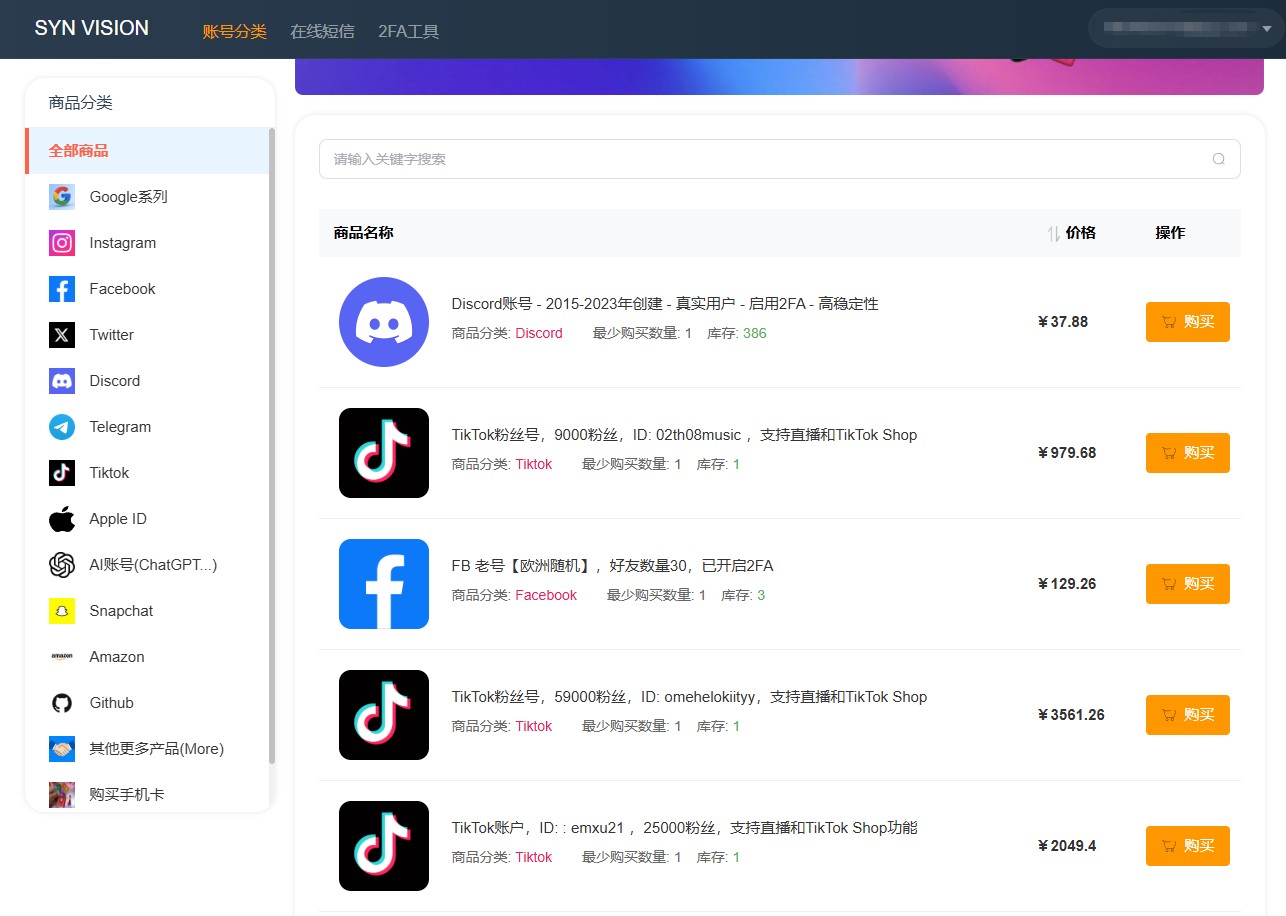Click the Tiktok category link in 02th08music listing
This screenshot has height=916, width=1286.
point(534,464)
